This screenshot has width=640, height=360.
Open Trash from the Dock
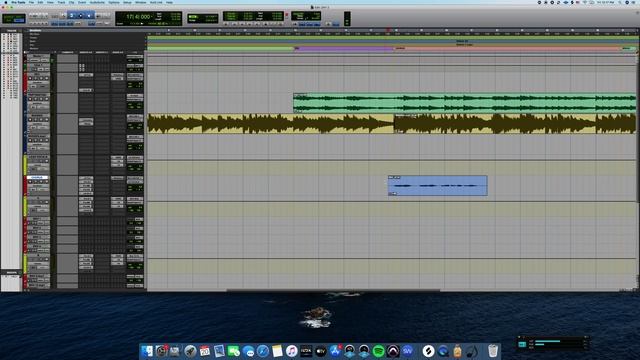493,351
